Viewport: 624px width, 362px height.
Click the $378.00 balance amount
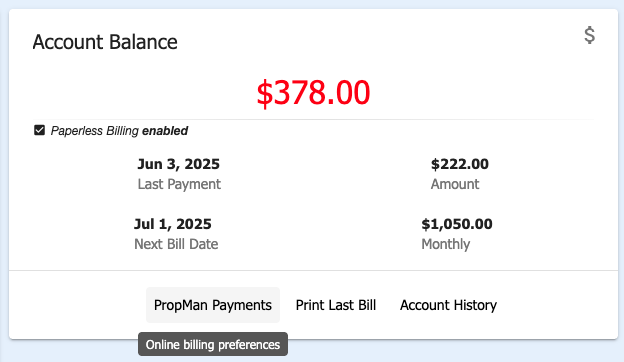(x=313, y=93)
